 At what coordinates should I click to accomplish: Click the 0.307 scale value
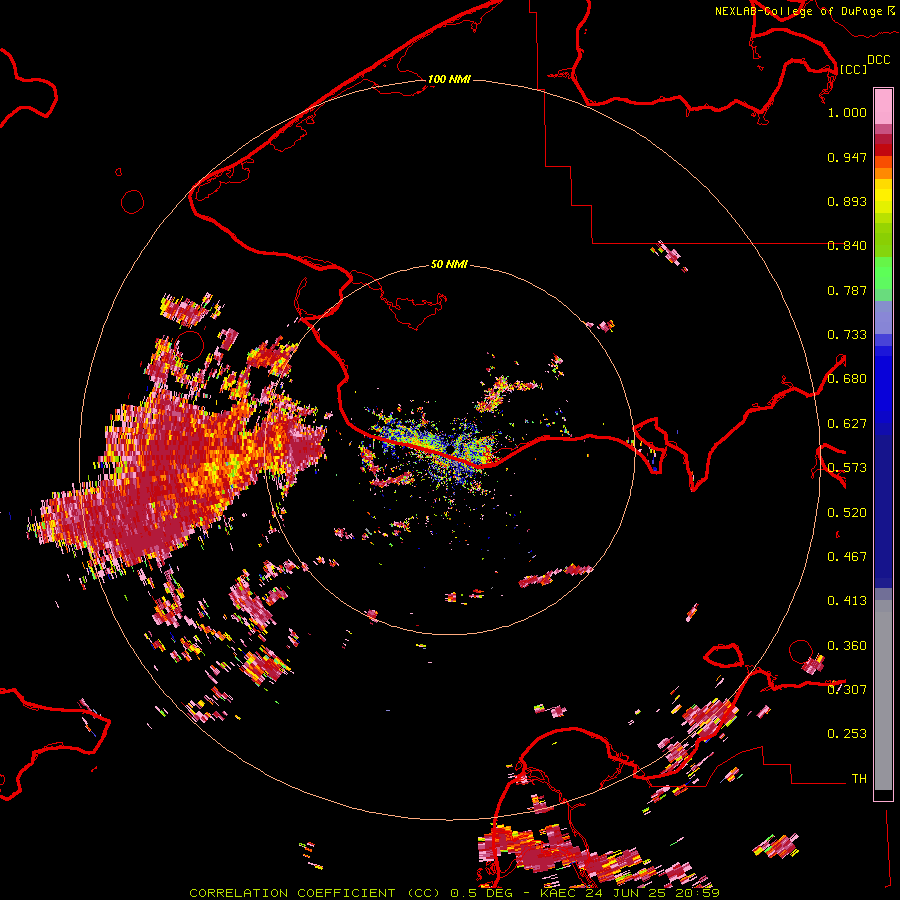coord(847,689)
